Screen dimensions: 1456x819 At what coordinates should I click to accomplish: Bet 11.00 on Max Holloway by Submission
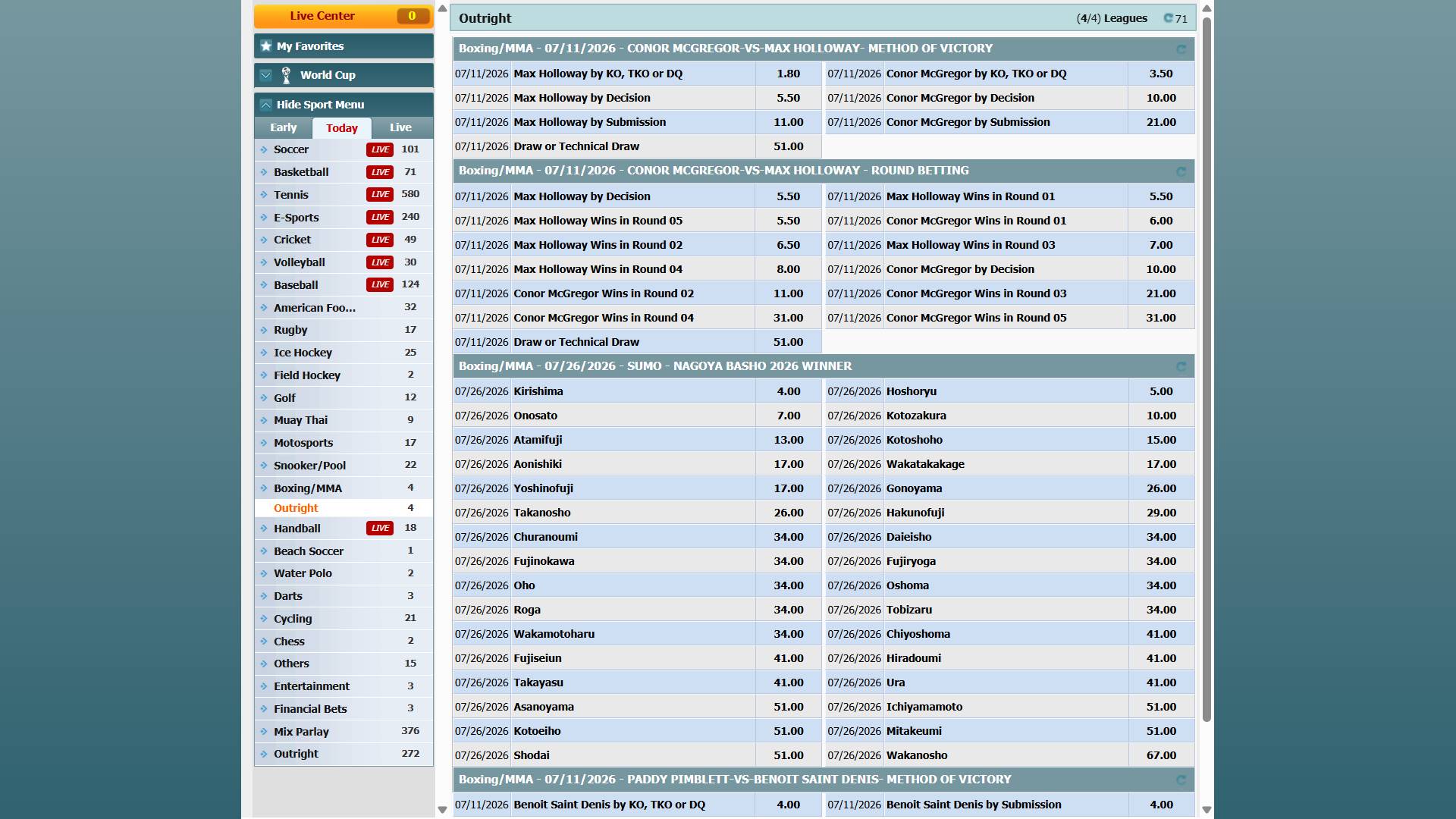[788, 122]
